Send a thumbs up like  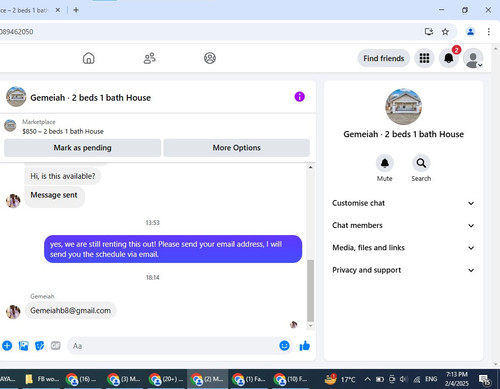305,346
